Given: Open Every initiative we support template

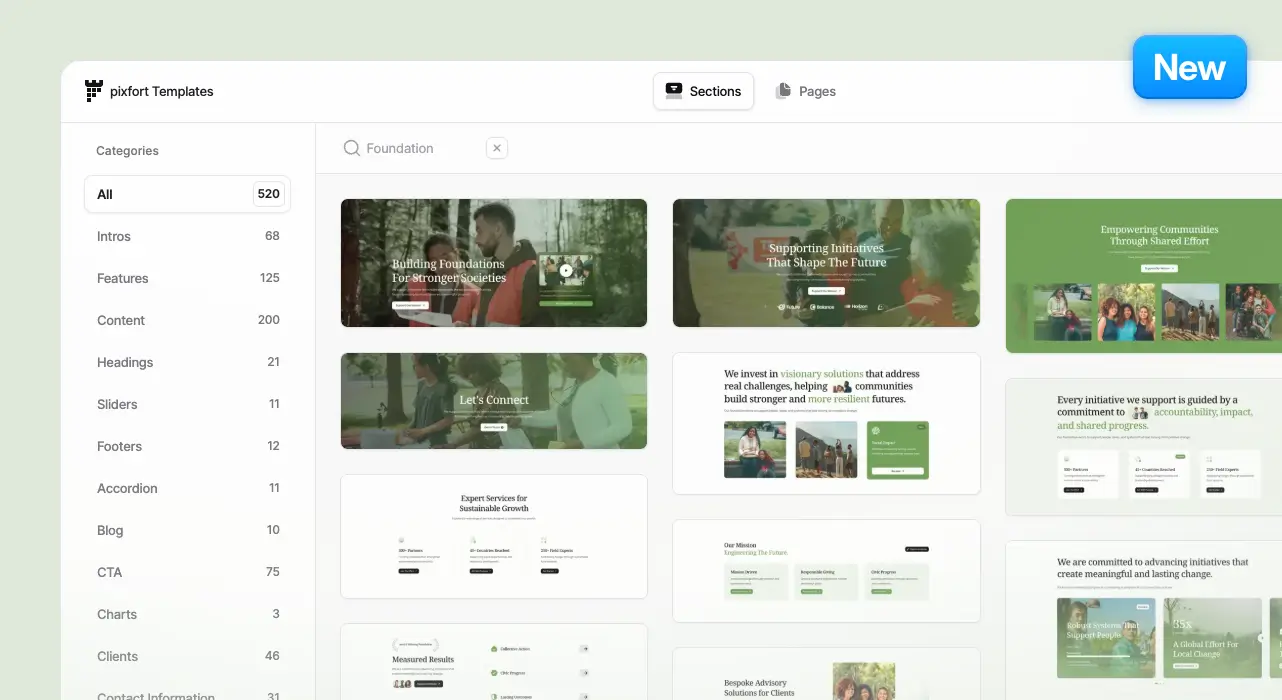Looking at the screenshot, I should (x=1144, y=447).
